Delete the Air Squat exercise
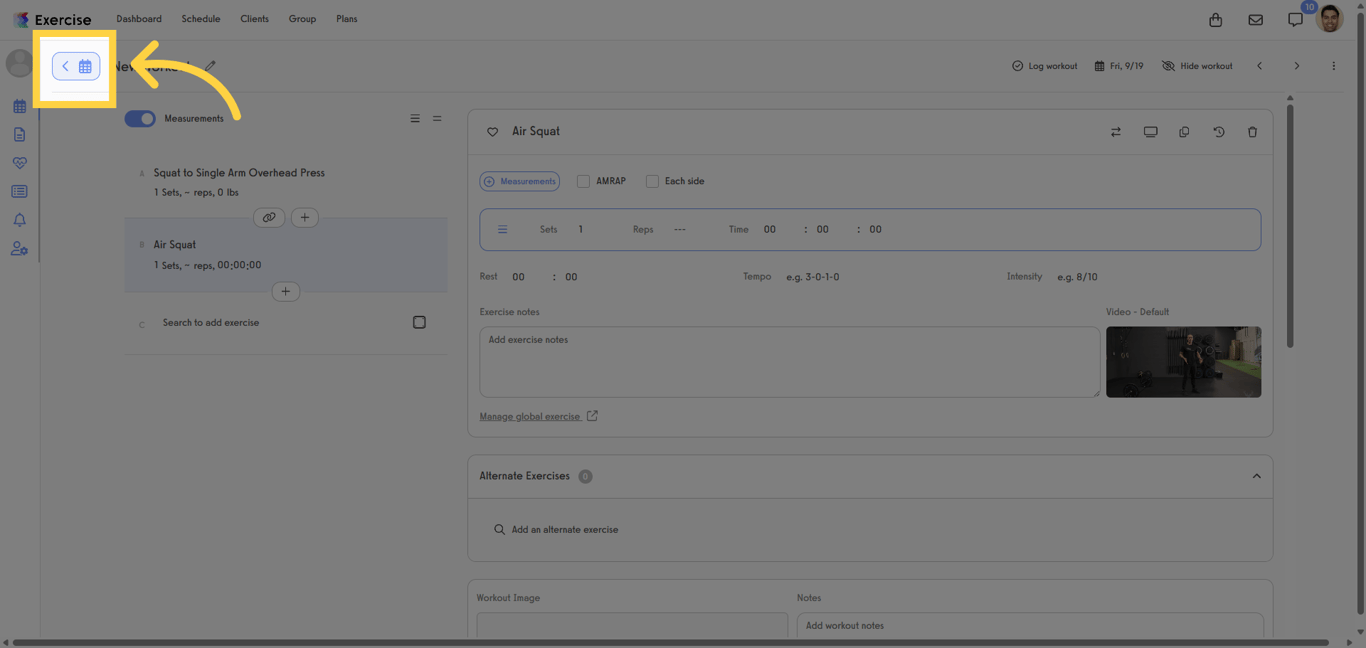Image resolution: width=1366 pixels, height=648 pixels. click(1252, 132)
